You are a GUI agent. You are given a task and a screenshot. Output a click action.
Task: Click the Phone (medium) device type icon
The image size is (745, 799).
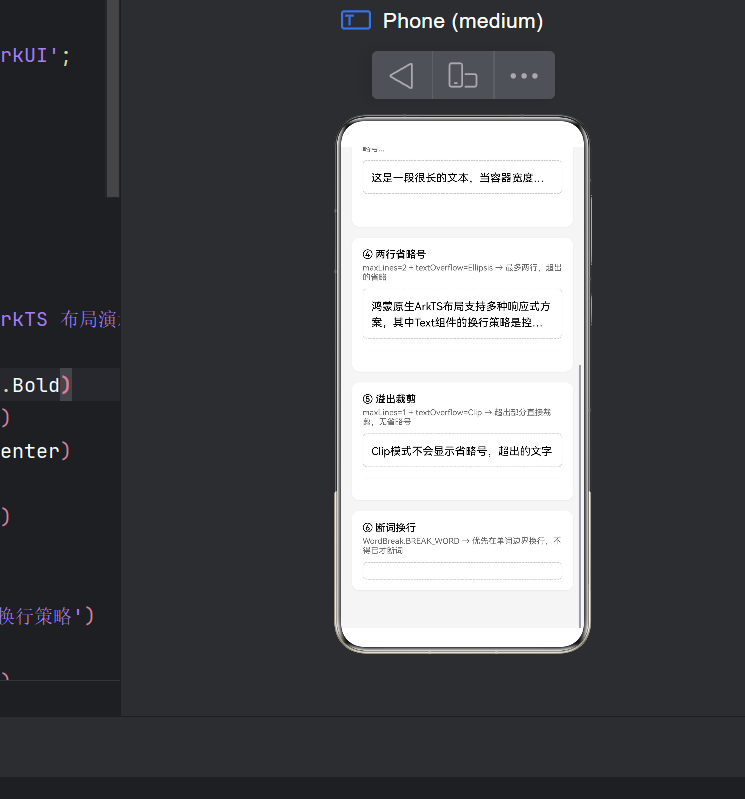pos(356,20)
